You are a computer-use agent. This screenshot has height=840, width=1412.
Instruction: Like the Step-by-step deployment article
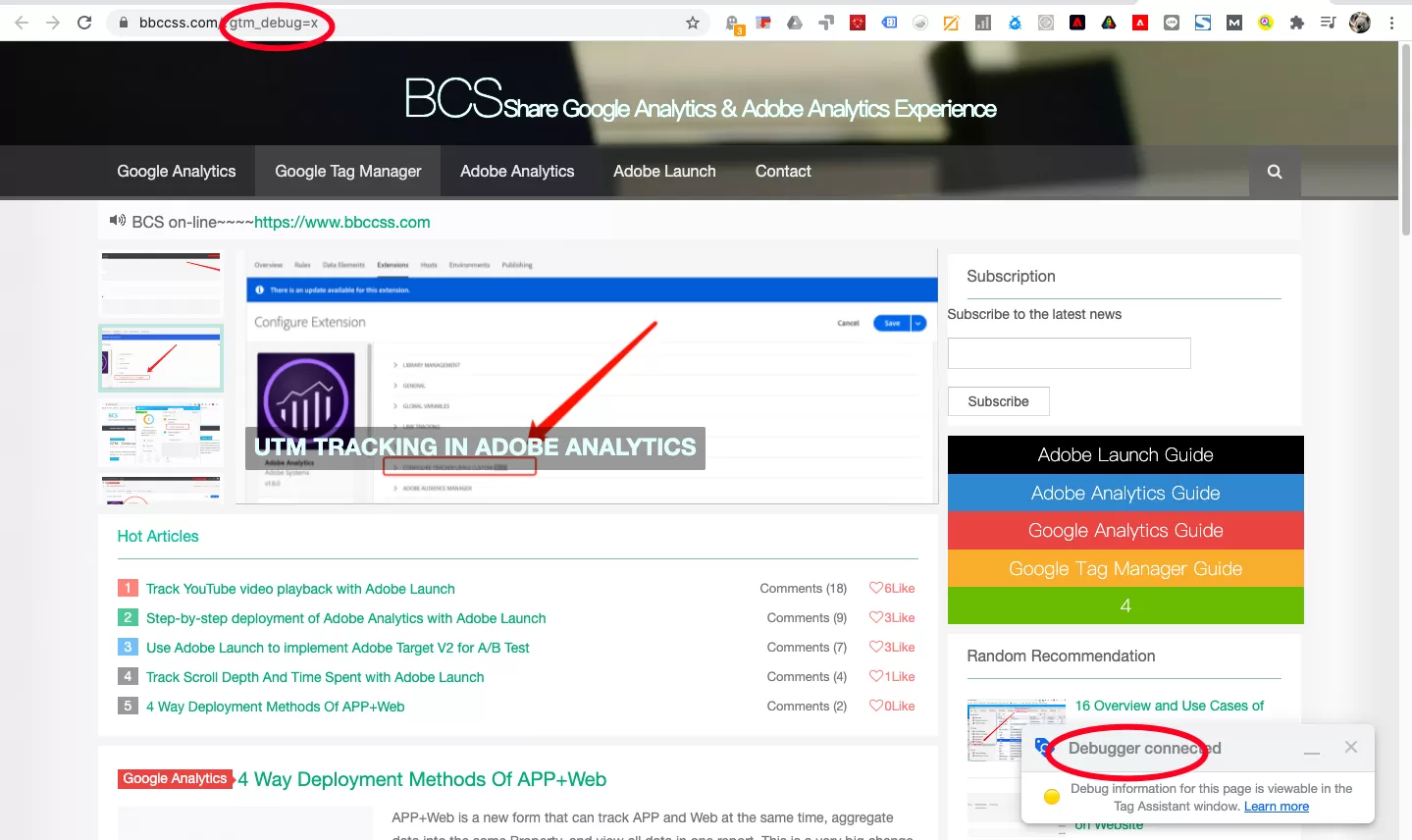pyautogui.click(x=892, y=618)
